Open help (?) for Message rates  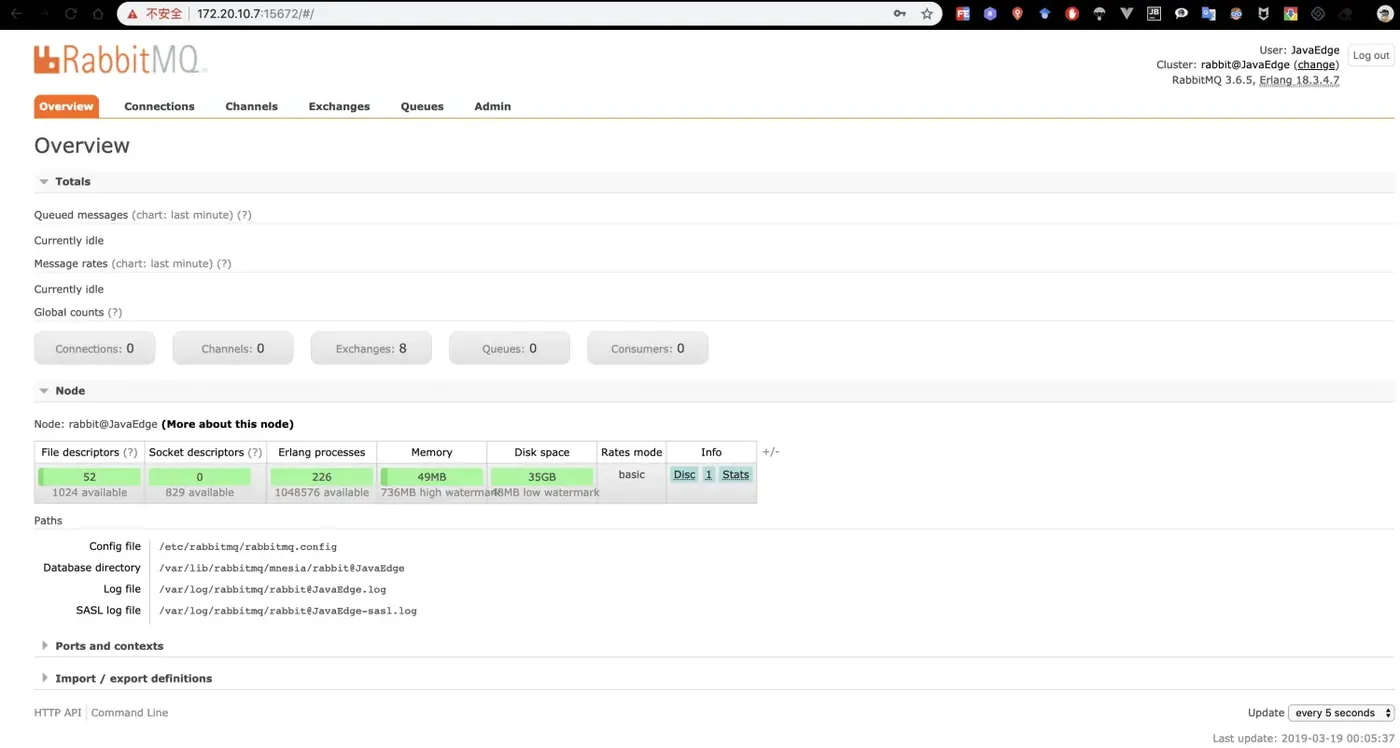[224, 264]
